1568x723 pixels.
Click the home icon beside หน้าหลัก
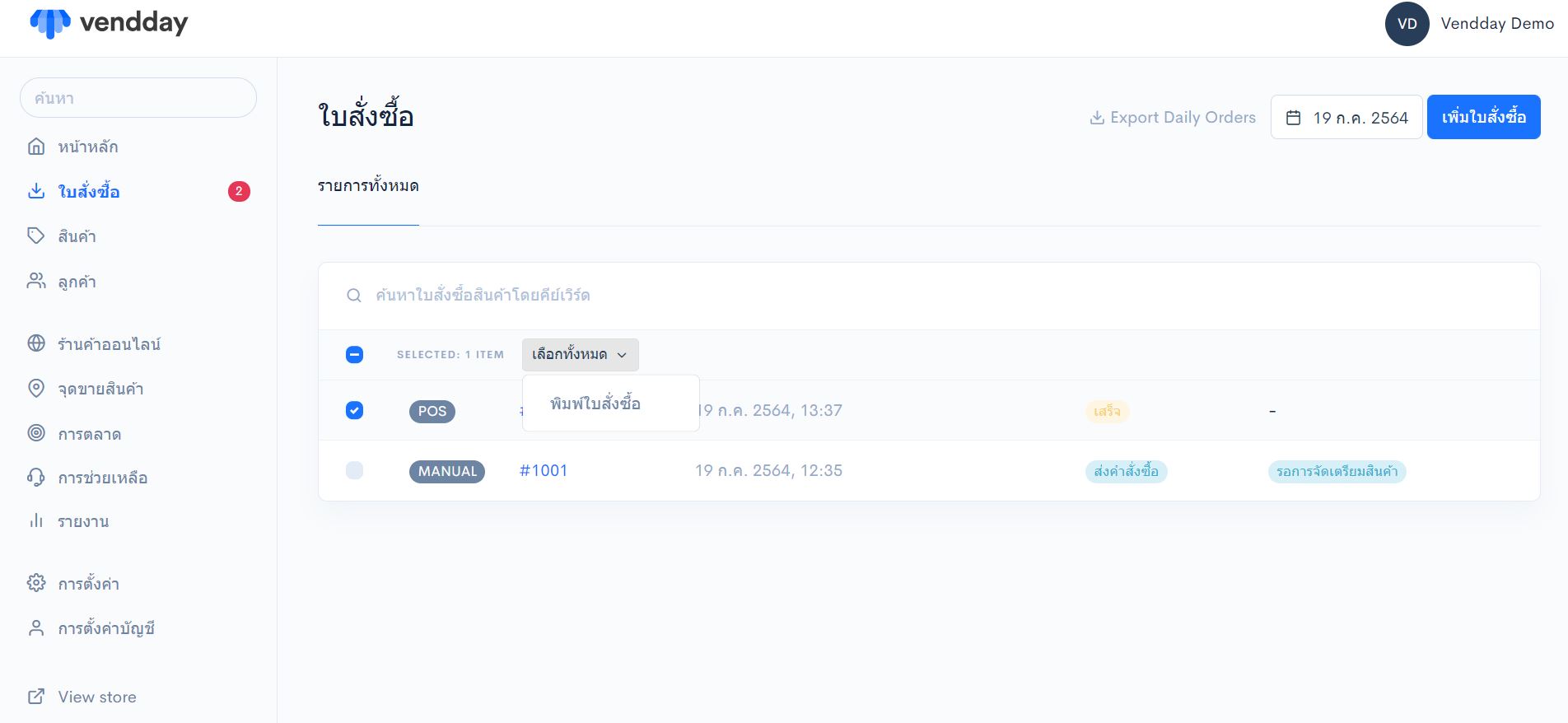(36, 147)
